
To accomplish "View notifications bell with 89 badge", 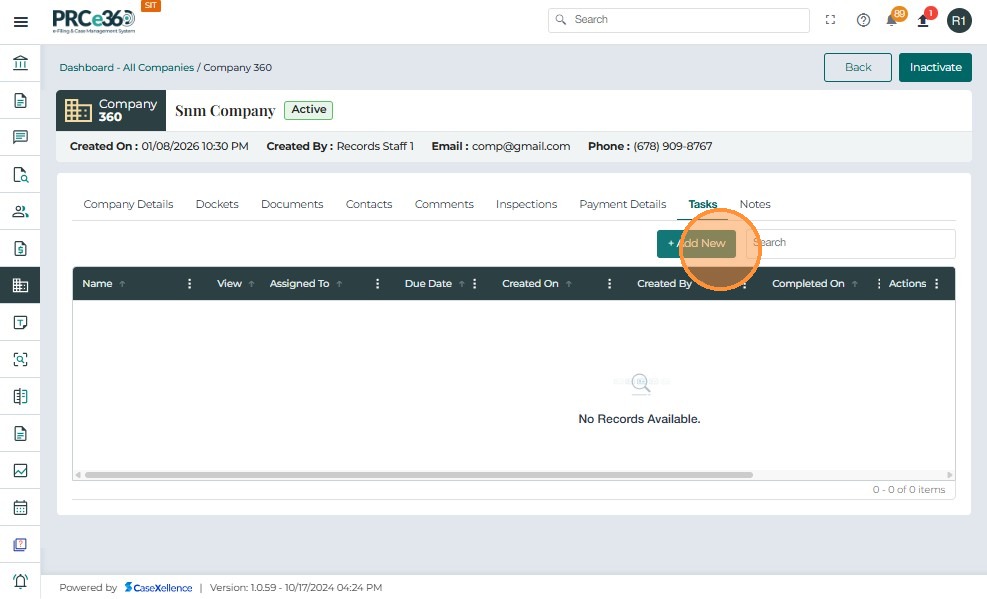I will point(893,20).
